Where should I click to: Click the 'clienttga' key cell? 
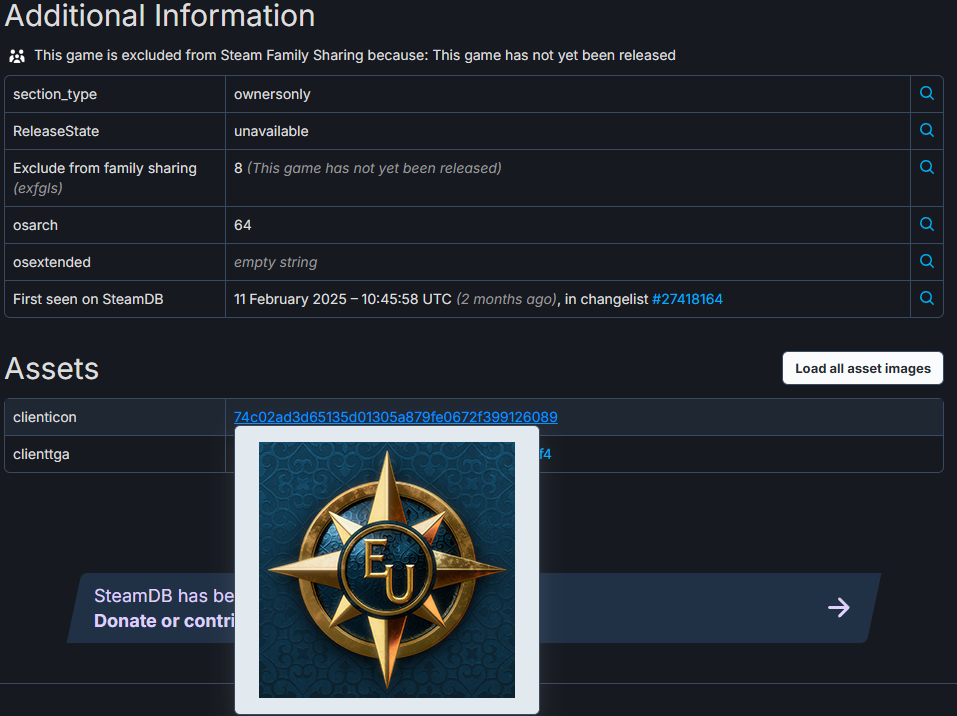[115, 454]
